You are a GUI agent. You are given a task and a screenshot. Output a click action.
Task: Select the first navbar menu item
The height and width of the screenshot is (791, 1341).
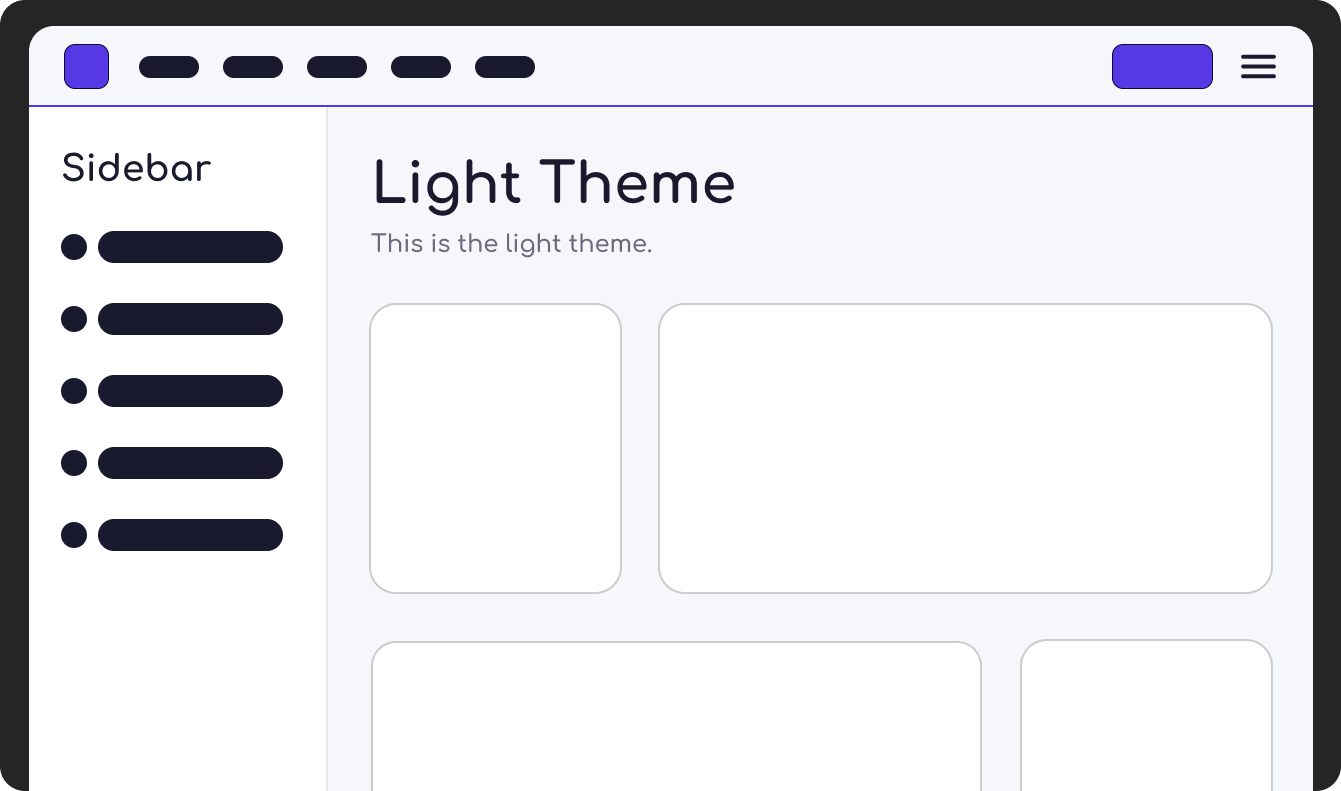click(169, 66)
